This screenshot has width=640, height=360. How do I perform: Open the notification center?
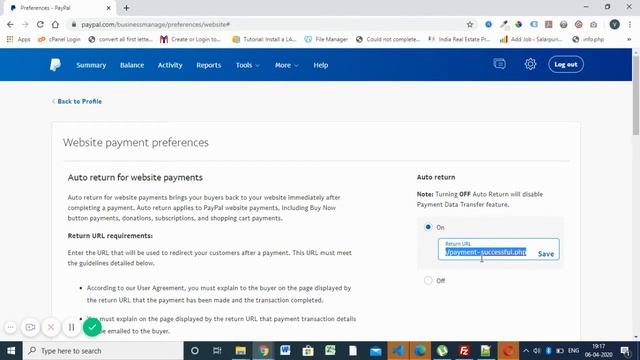point(625,351)
